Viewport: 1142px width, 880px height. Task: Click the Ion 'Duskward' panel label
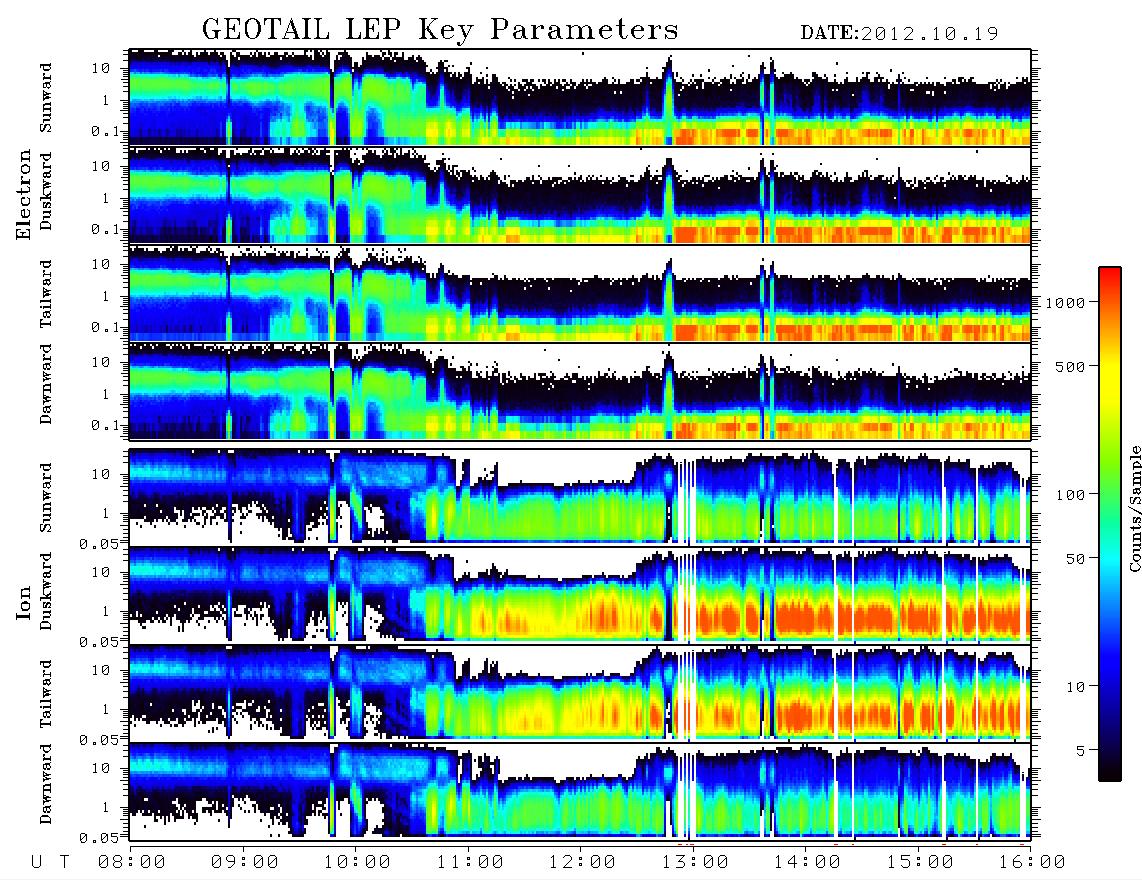[46, 592]
